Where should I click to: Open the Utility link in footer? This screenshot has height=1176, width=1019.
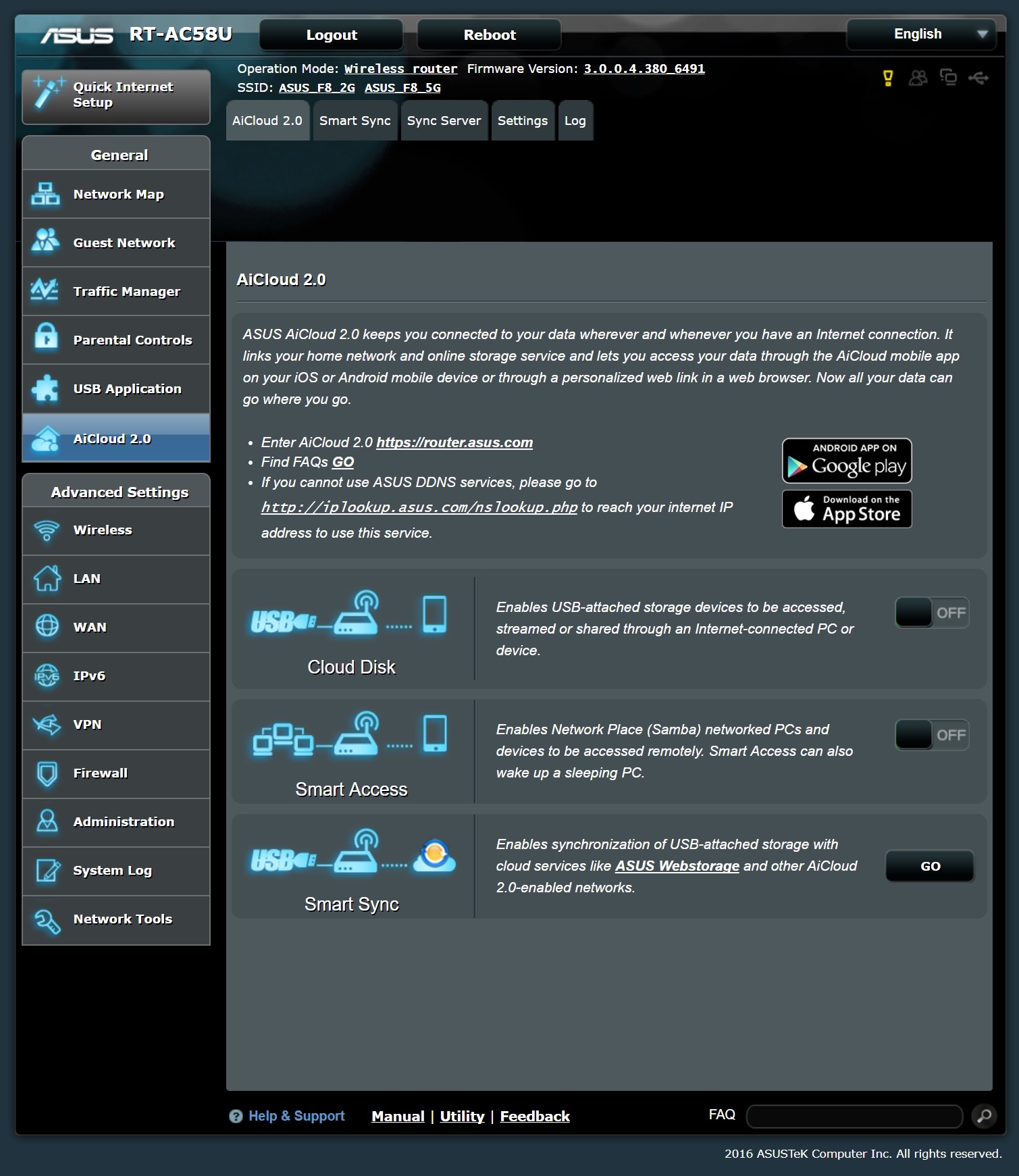(462, 1117)
